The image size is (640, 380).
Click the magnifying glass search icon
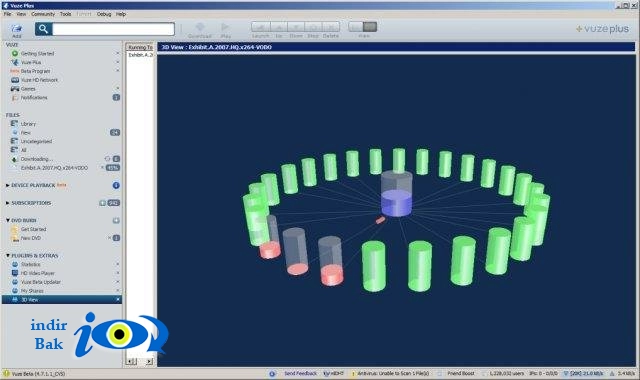43,29
